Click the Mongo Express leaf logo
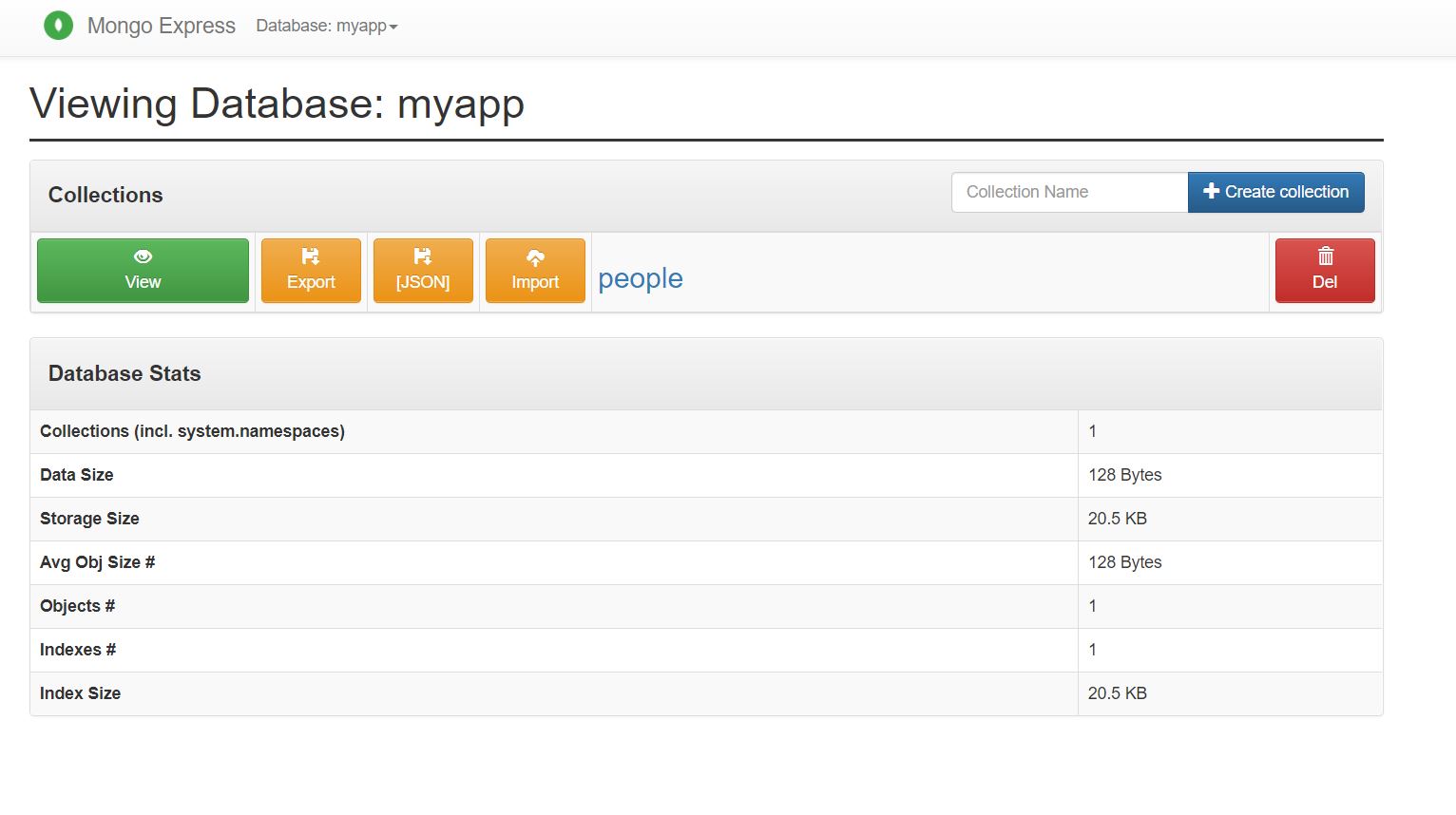 58,26
